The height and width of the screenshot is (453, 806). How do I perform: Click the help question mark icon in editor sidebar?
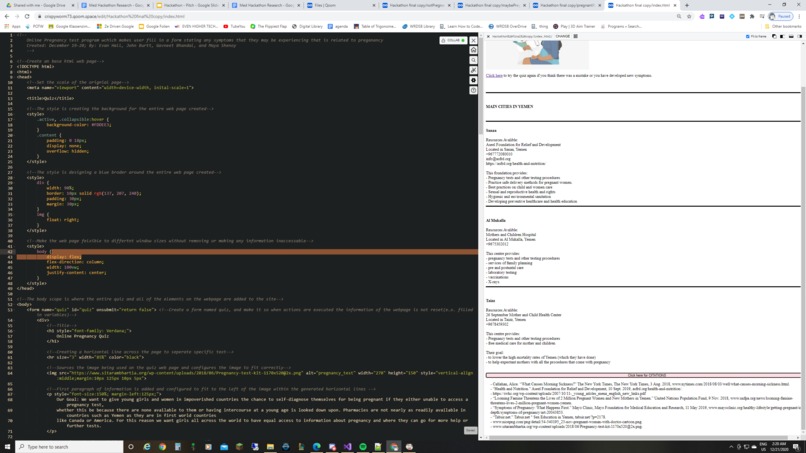473,90
